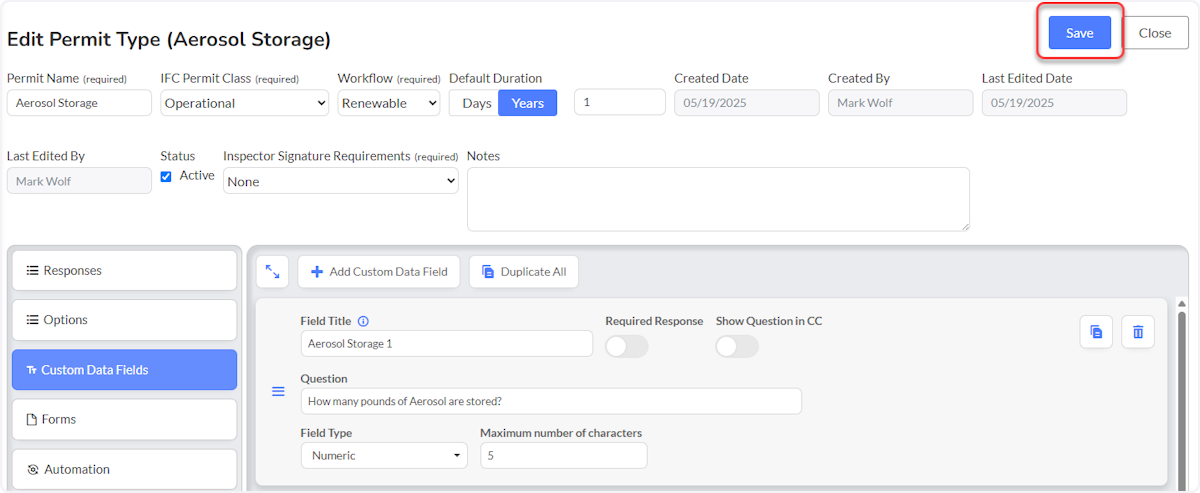The height and width of the screenshot is (493, 1200).
Task: Click the Field Title info icon
Action: click(x=363, y=321)
